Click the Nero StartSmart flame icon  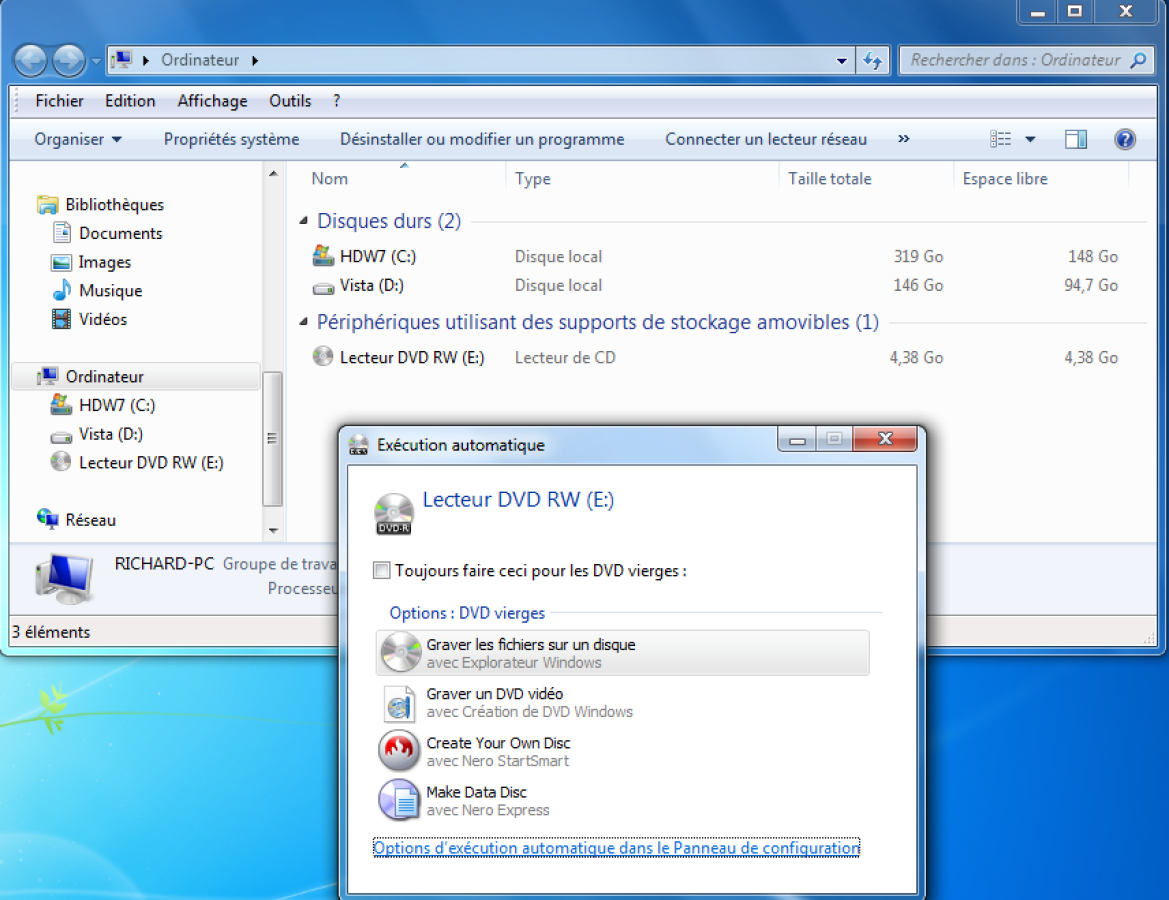pyautogui.click(x=399, y=751)
